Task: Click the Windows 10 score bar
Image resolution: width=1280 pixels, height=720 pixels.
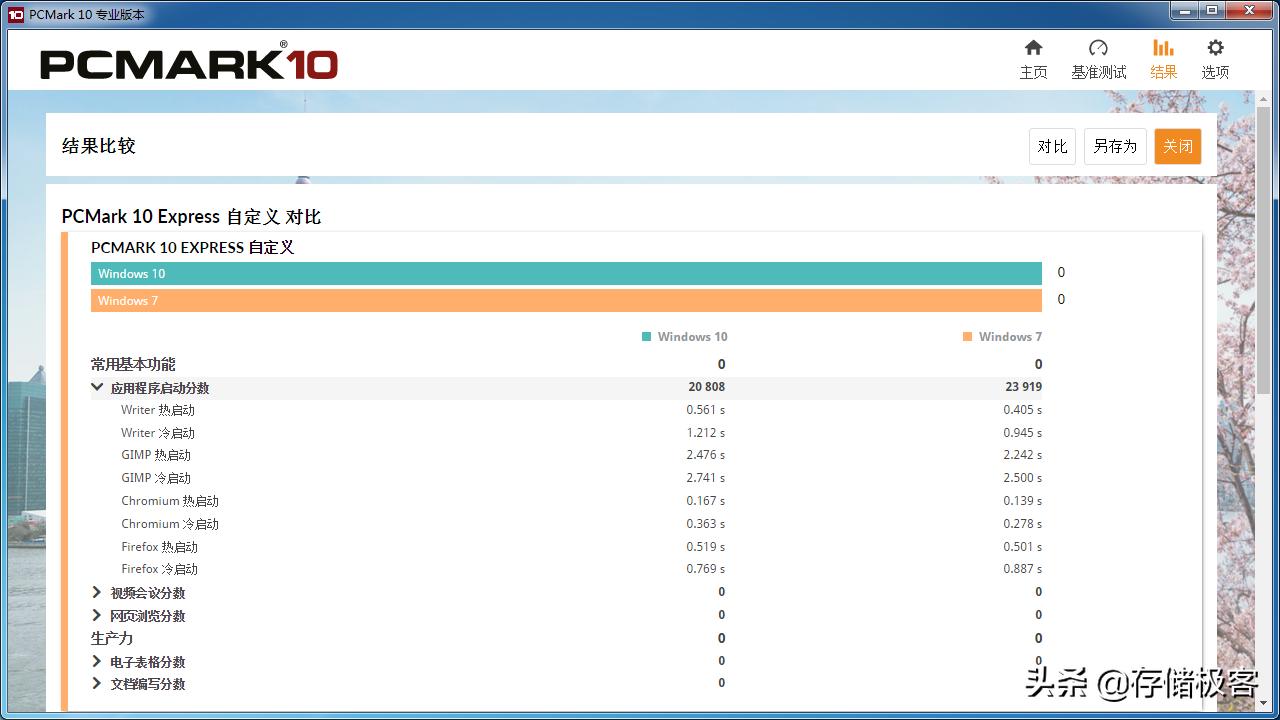Action: click(566, 273)
